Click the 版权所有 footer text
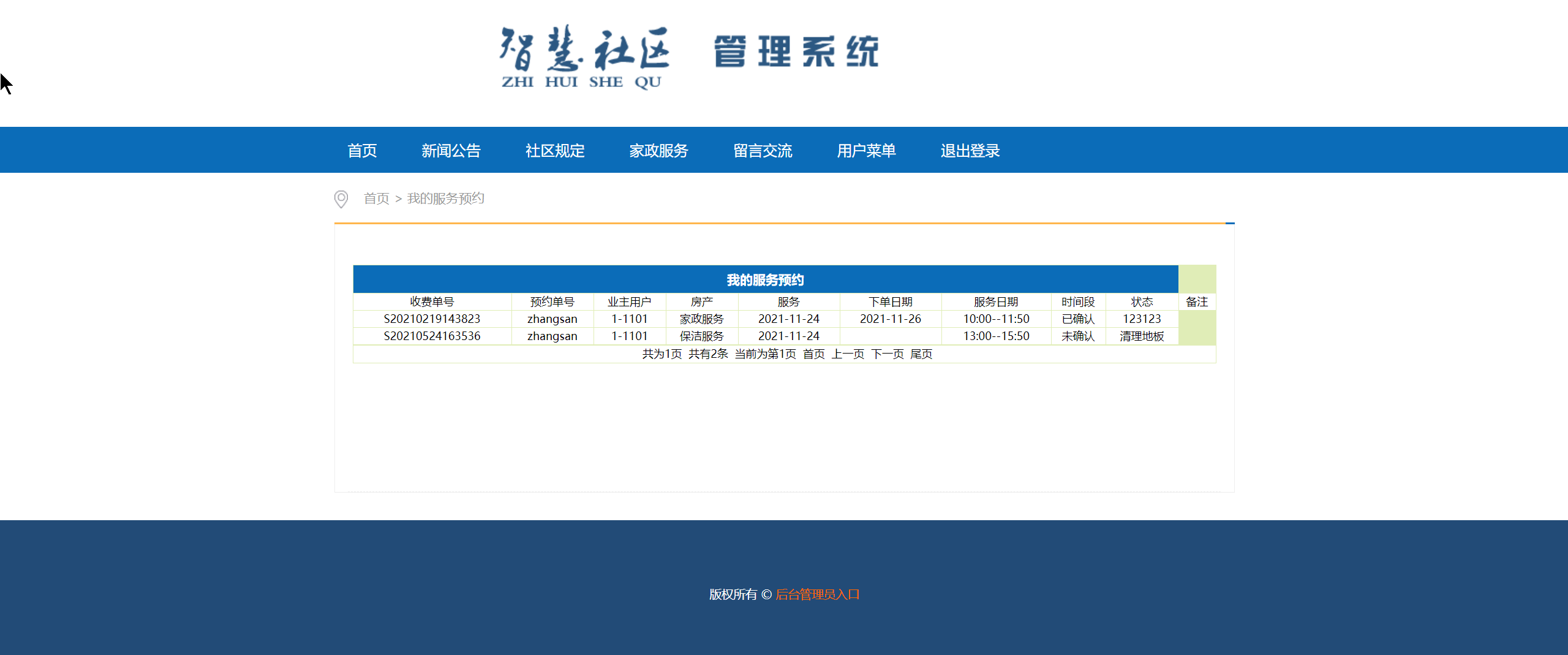The width and height of the screenshot is (1568, 655). [733, 594]
